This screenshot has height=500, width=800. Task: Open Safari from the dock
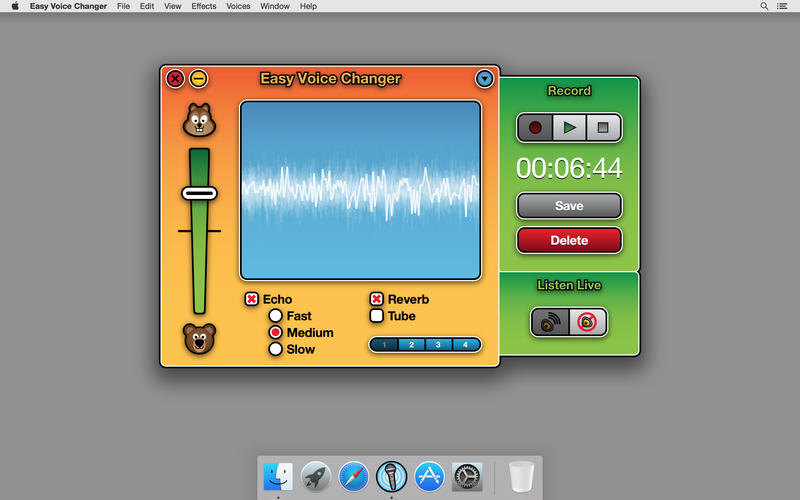coord(354,477)
